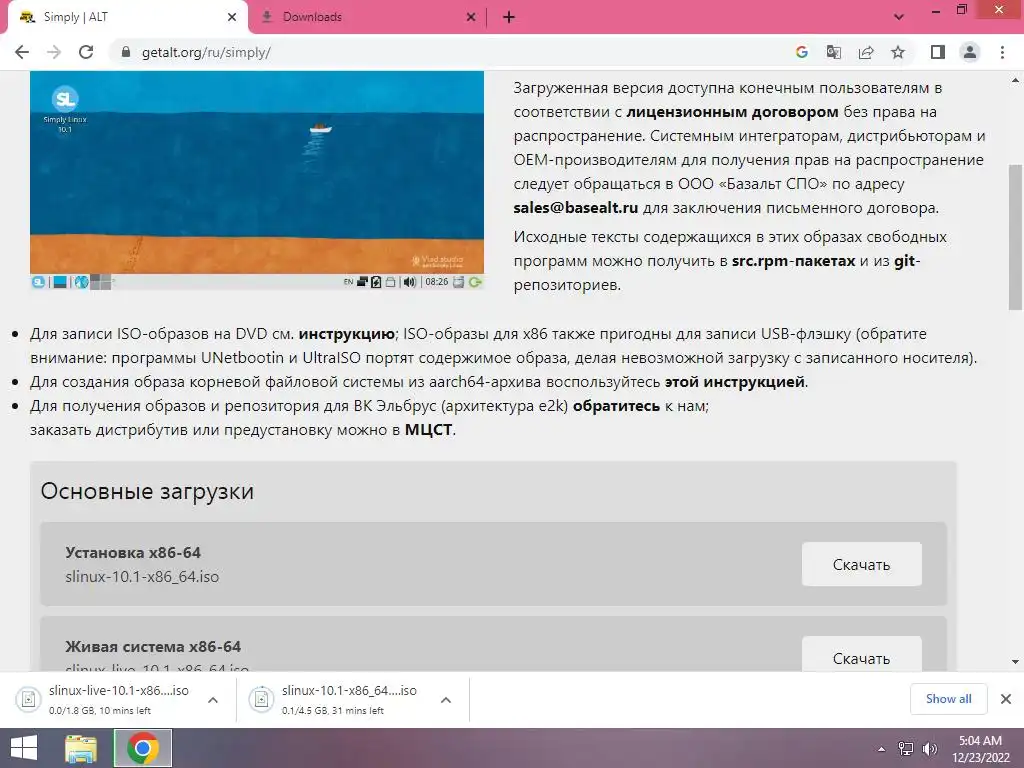
Task: Download Живая система x86-64 with Скачать
Action: [x=861, y=654]
